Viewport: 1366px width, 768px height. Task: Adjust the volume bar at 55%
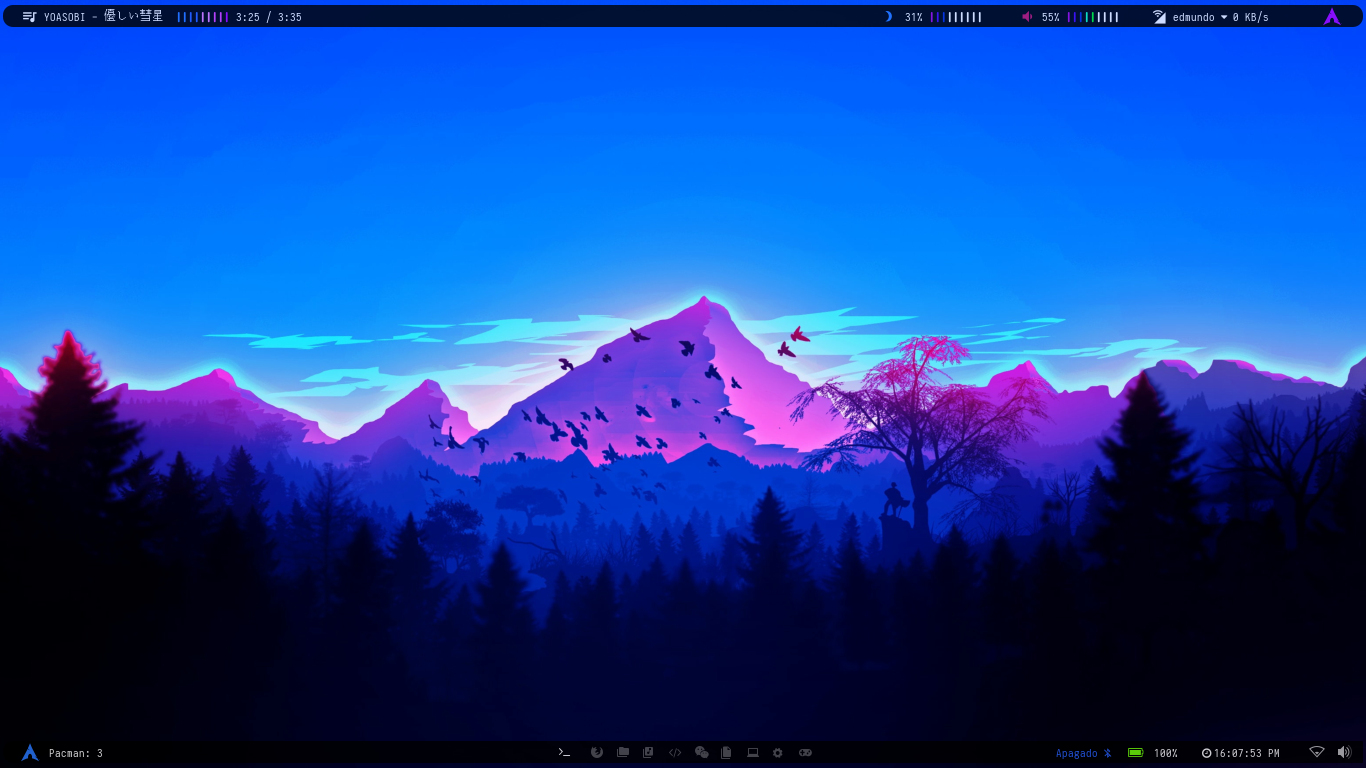1093,17
